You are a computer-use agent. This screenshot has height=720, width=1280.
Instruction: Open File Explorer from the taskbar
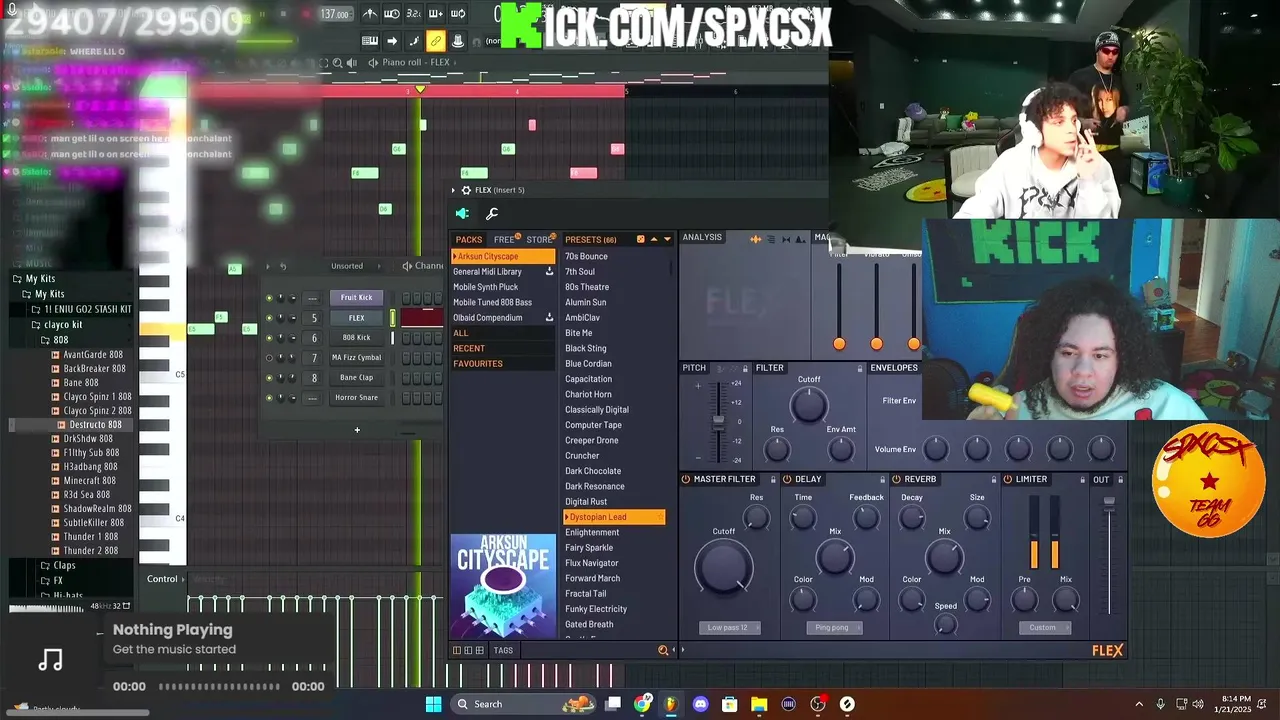tap(759, 704)
